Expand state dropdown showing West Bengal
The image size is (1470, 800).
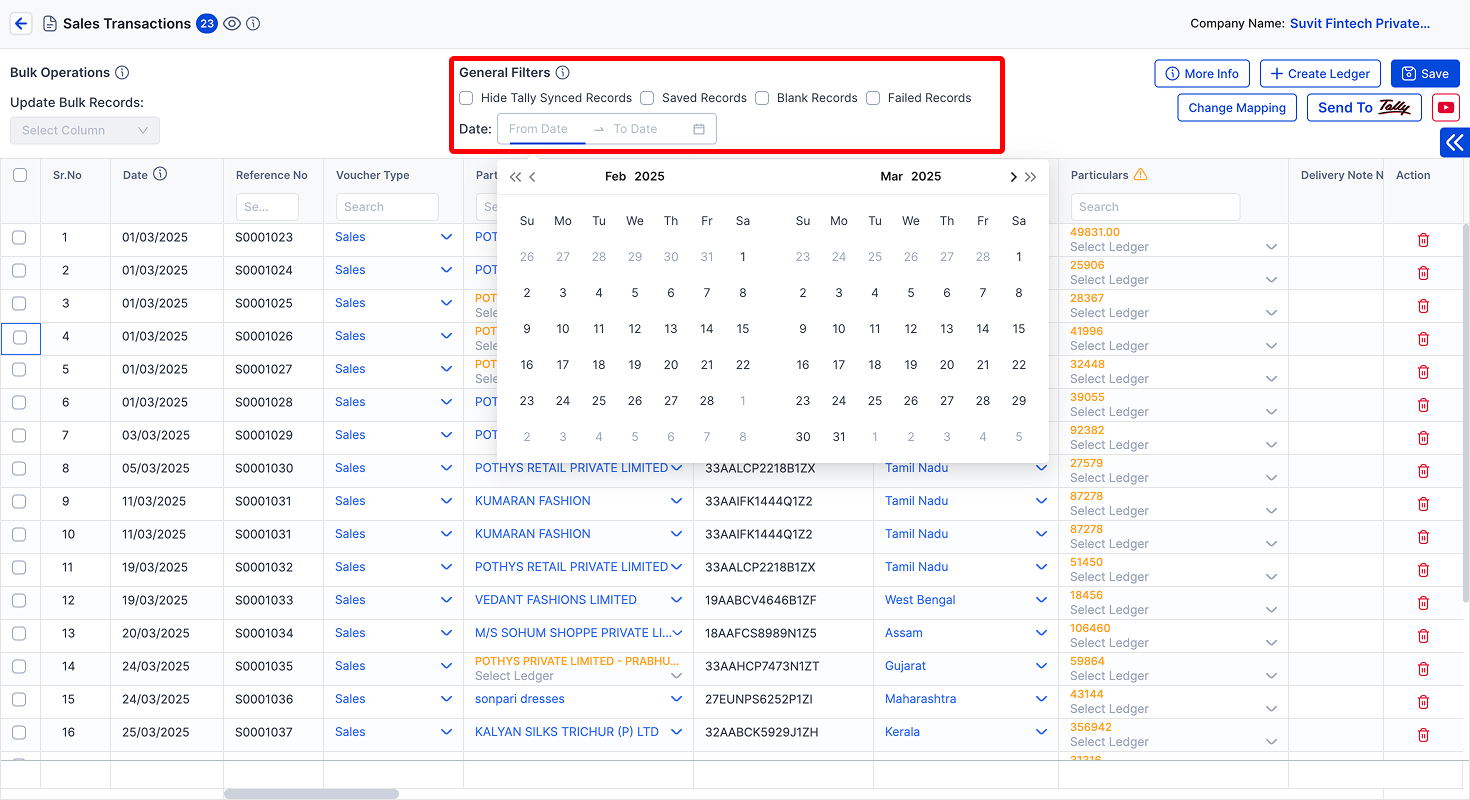(1041, 600)
